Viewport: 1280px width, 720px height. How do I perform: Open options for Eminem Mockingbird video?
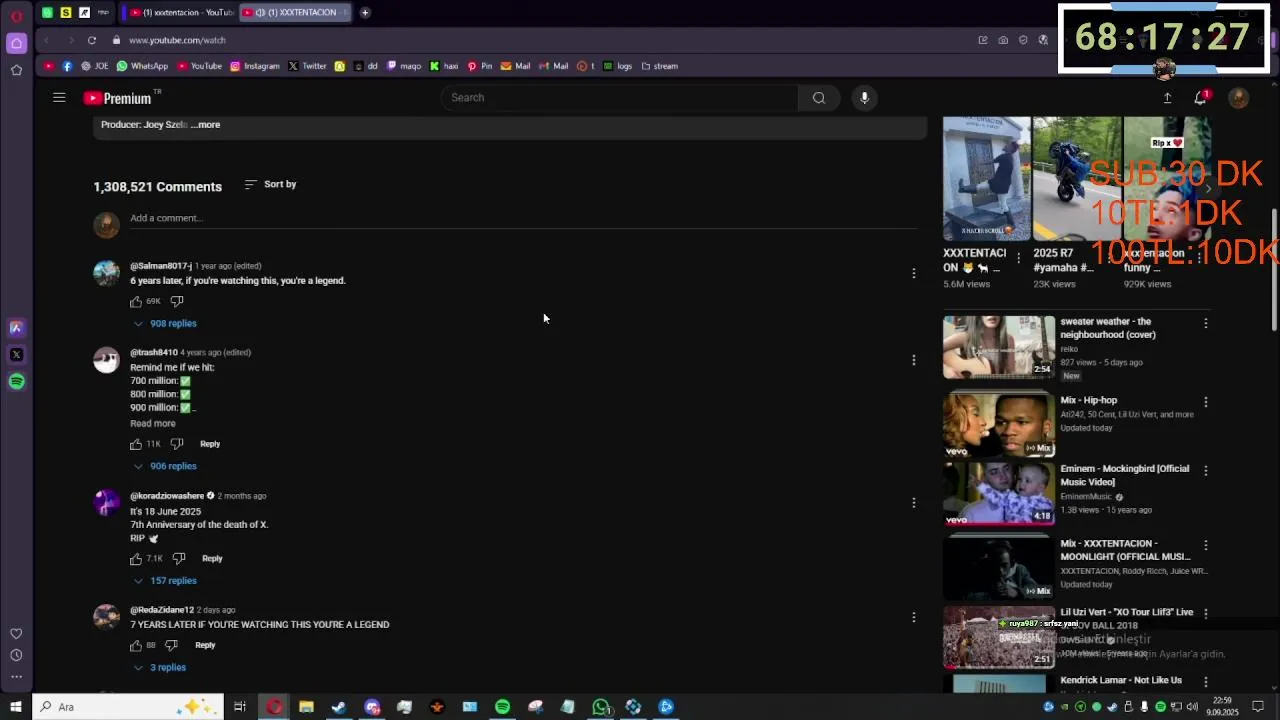click(1206, 470)
